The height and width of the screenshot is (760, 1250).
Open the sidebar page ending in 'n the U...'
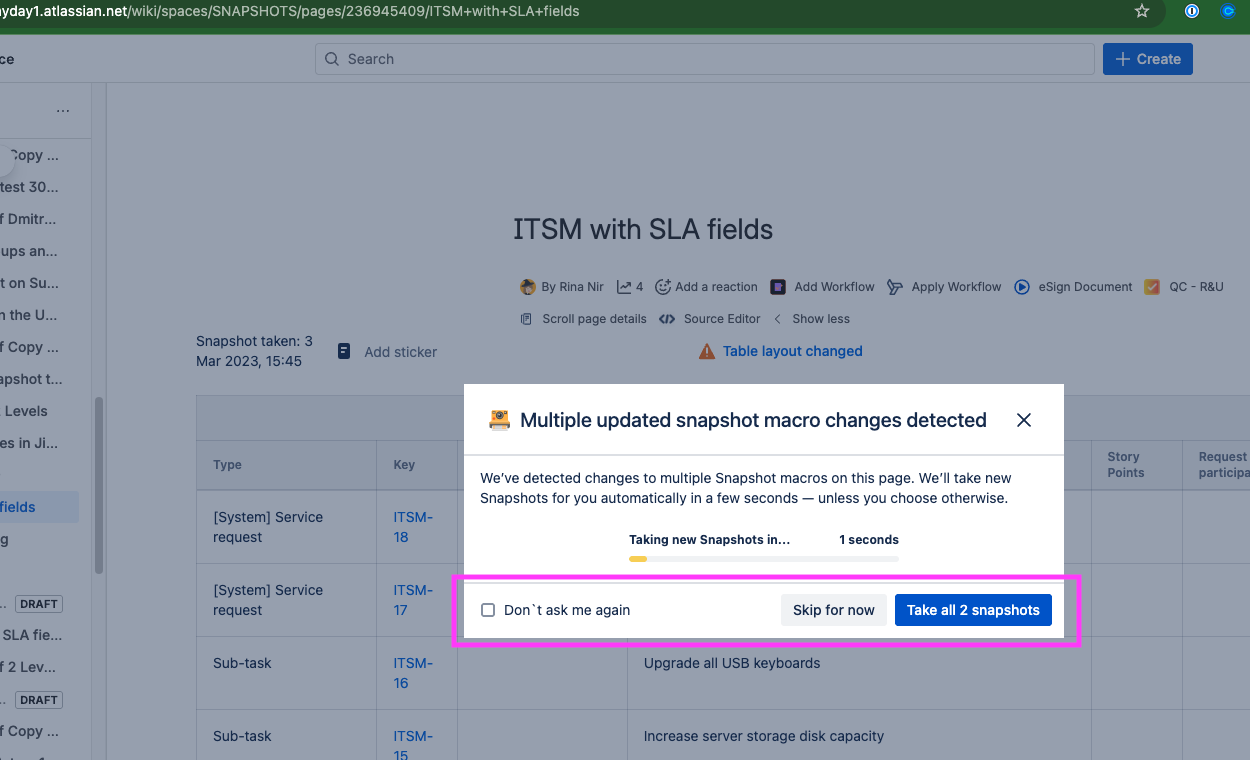29,315
